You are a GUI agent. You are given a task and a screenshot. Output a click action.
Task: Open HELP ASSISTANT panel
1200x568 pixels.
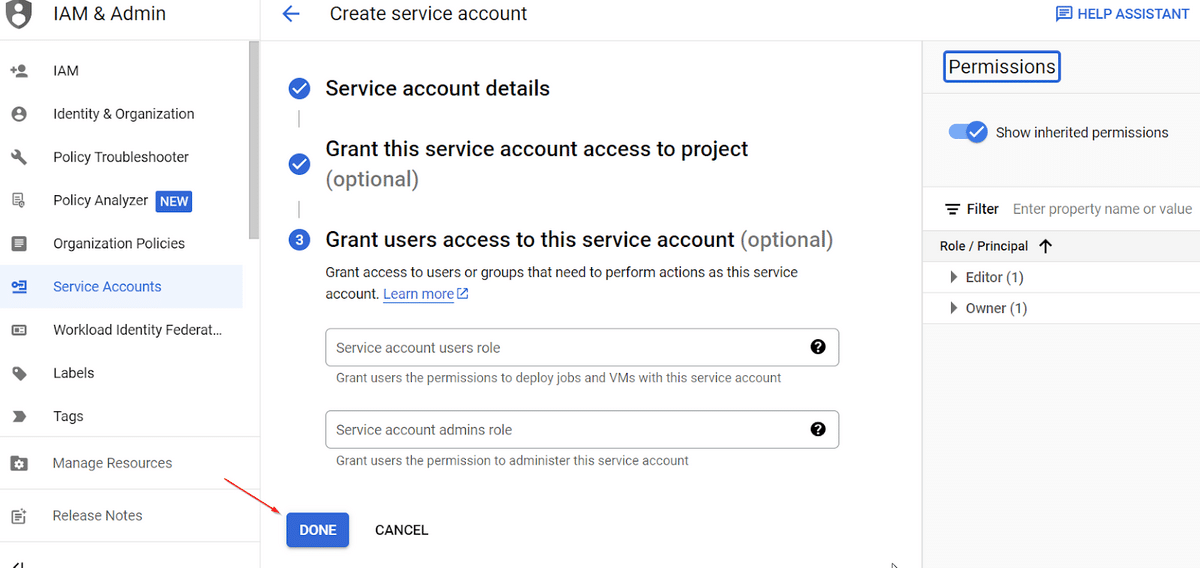pyautogui.click(x=1122, y=14)
